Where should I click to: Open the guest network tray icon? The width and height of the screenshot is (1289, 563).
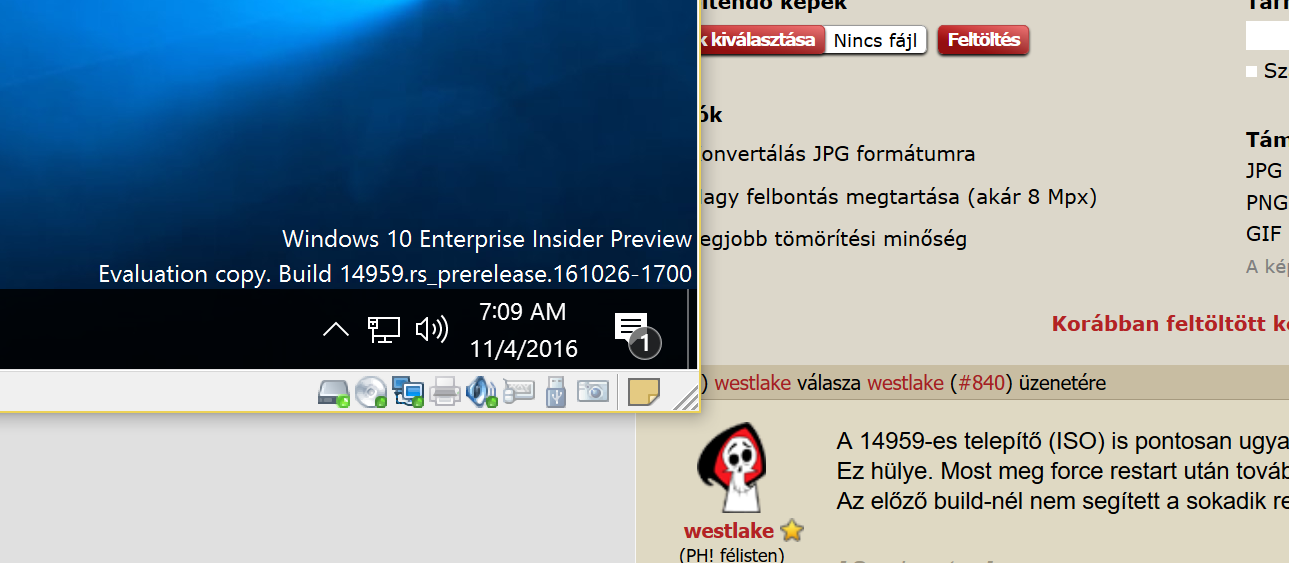tap(384, 329)
